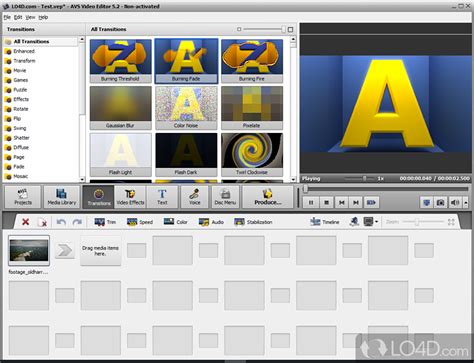Select the Enhanced transitions folder
The image size is (474, 363).
41,51
